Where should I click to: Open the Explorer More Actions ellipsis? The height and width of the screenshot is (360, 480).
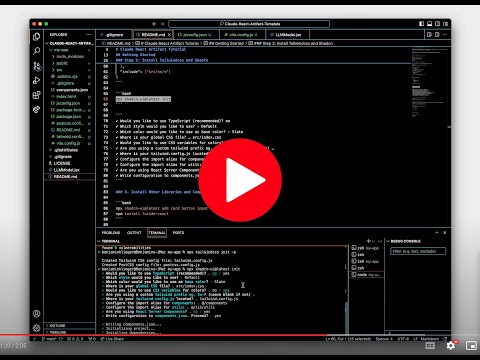88,35
